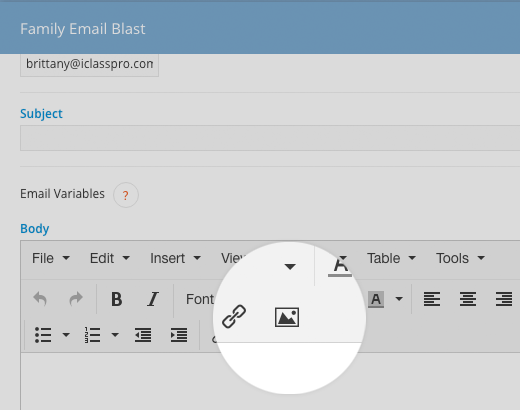Open Email Variables help question mark
Image resolution: width=520 pixels, height=410 pixels.
(126, 195)
